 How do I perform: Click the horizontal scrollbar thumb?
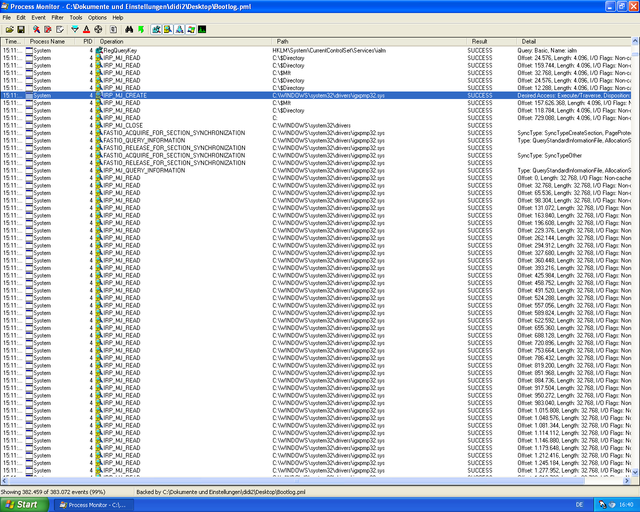click(x=296, y=481)
